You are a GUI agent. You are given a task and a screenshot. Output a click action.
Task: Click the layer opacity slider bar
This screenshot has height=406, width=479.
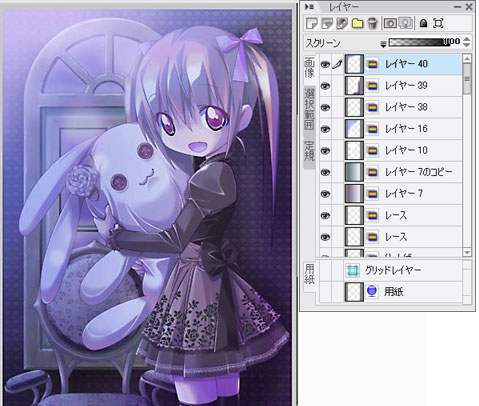click(419, 42)
